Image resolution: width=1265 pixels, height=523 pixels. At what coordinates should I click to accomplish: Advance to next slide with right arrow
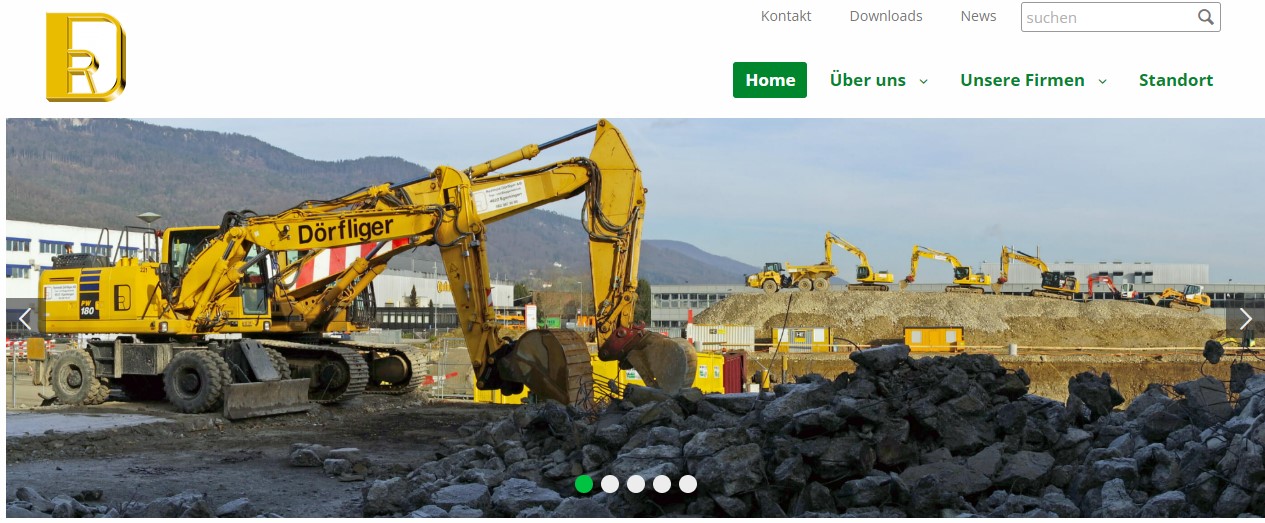pos(1245,319)
